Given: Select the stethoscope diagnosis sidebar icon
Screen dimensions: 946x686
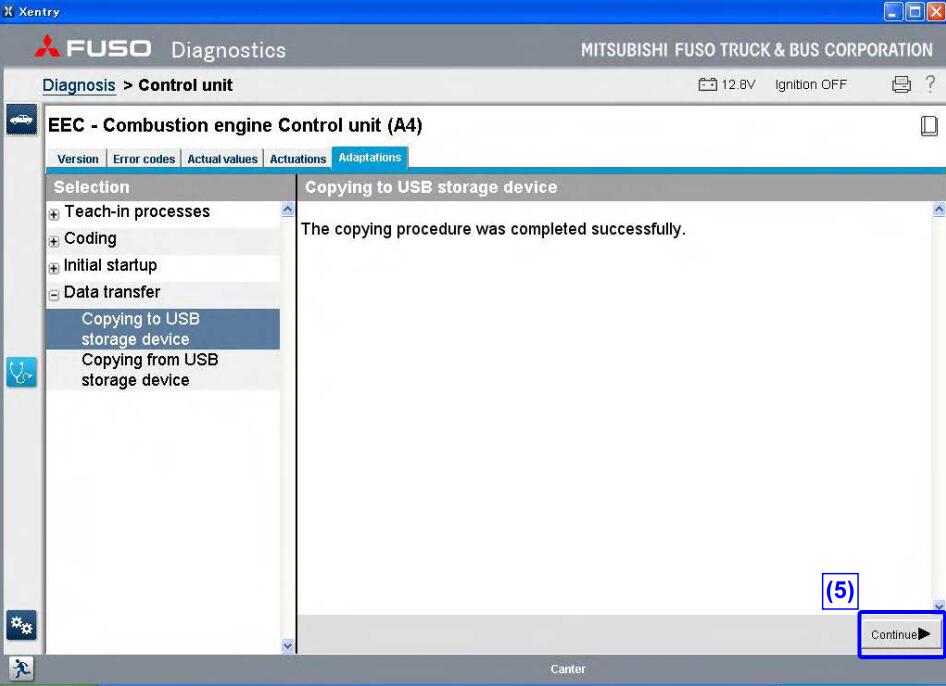Looking at the screenshot, I should (x=22, y=372).
